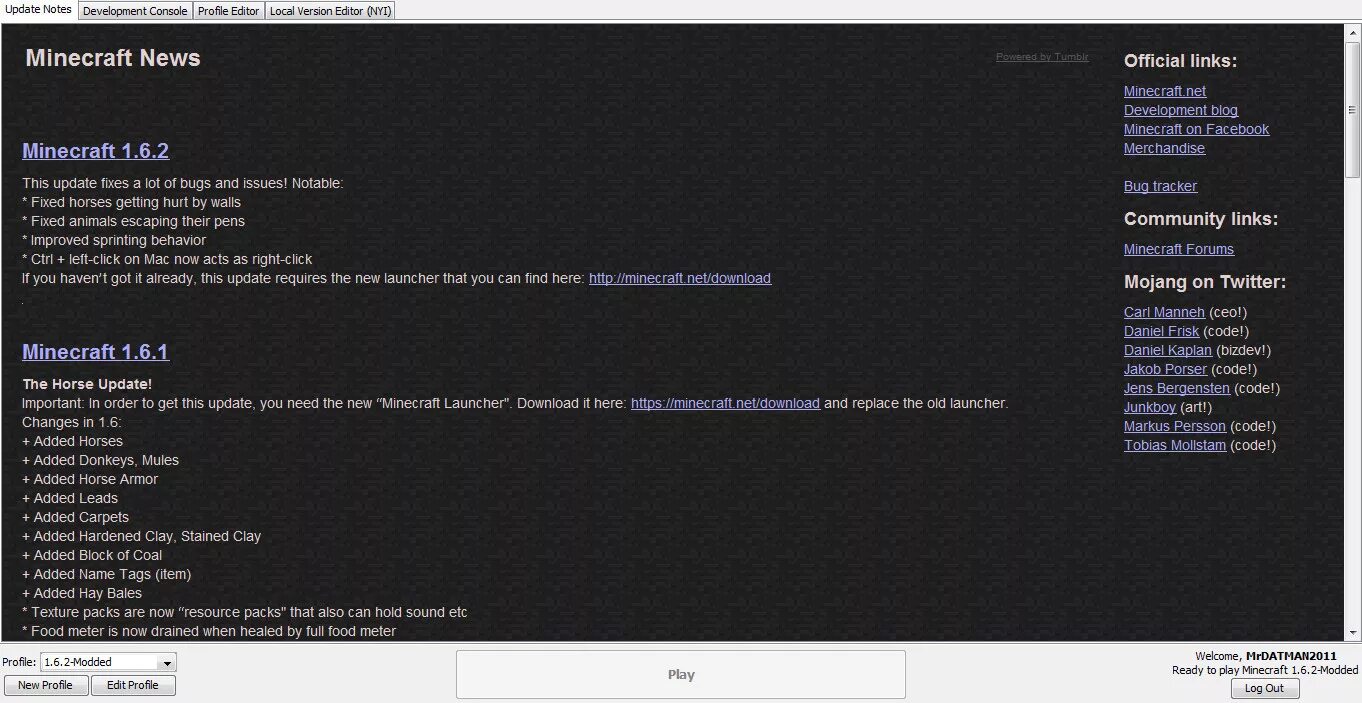Click the Minecraft News title text

pyautogui.click(x=113, y=58)
